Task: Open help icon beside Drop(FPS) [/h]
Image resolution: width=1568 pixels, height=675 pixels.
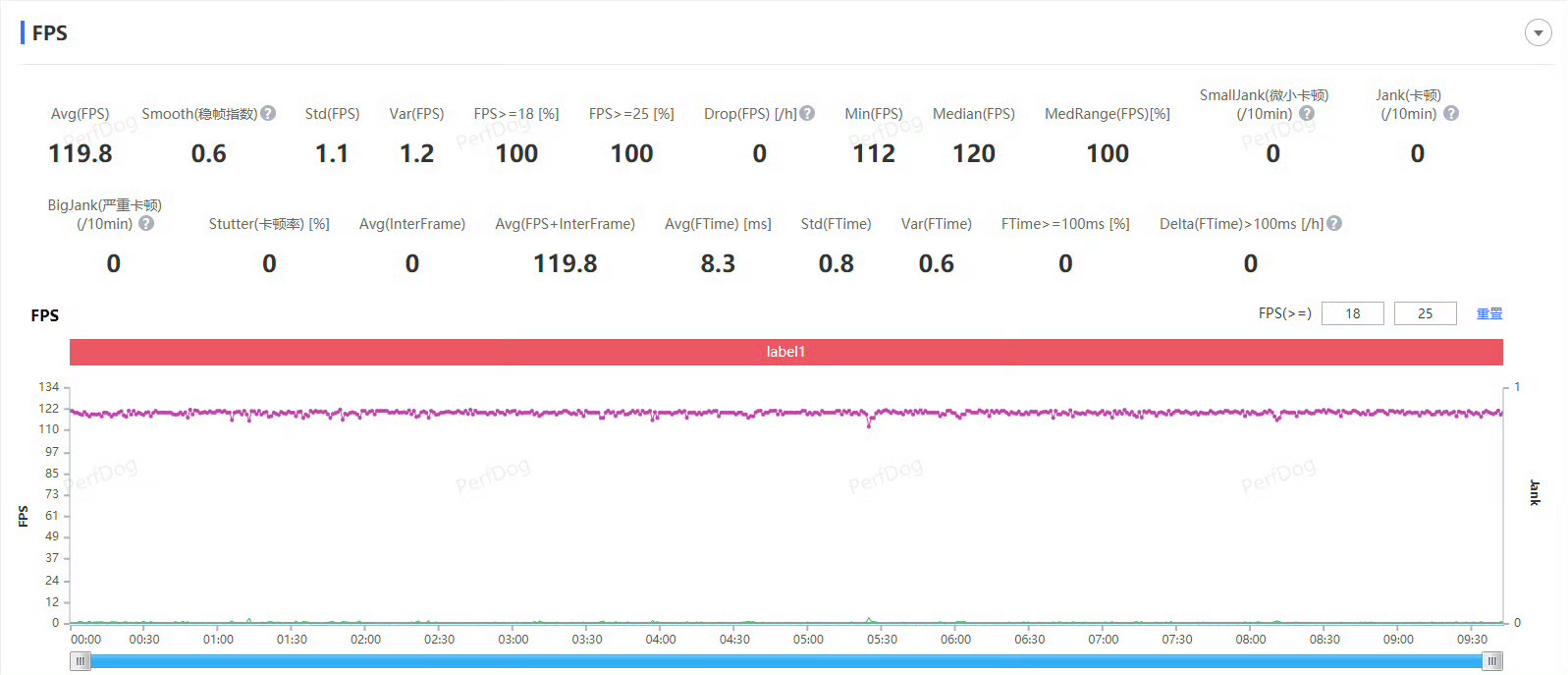Action: 807,114
